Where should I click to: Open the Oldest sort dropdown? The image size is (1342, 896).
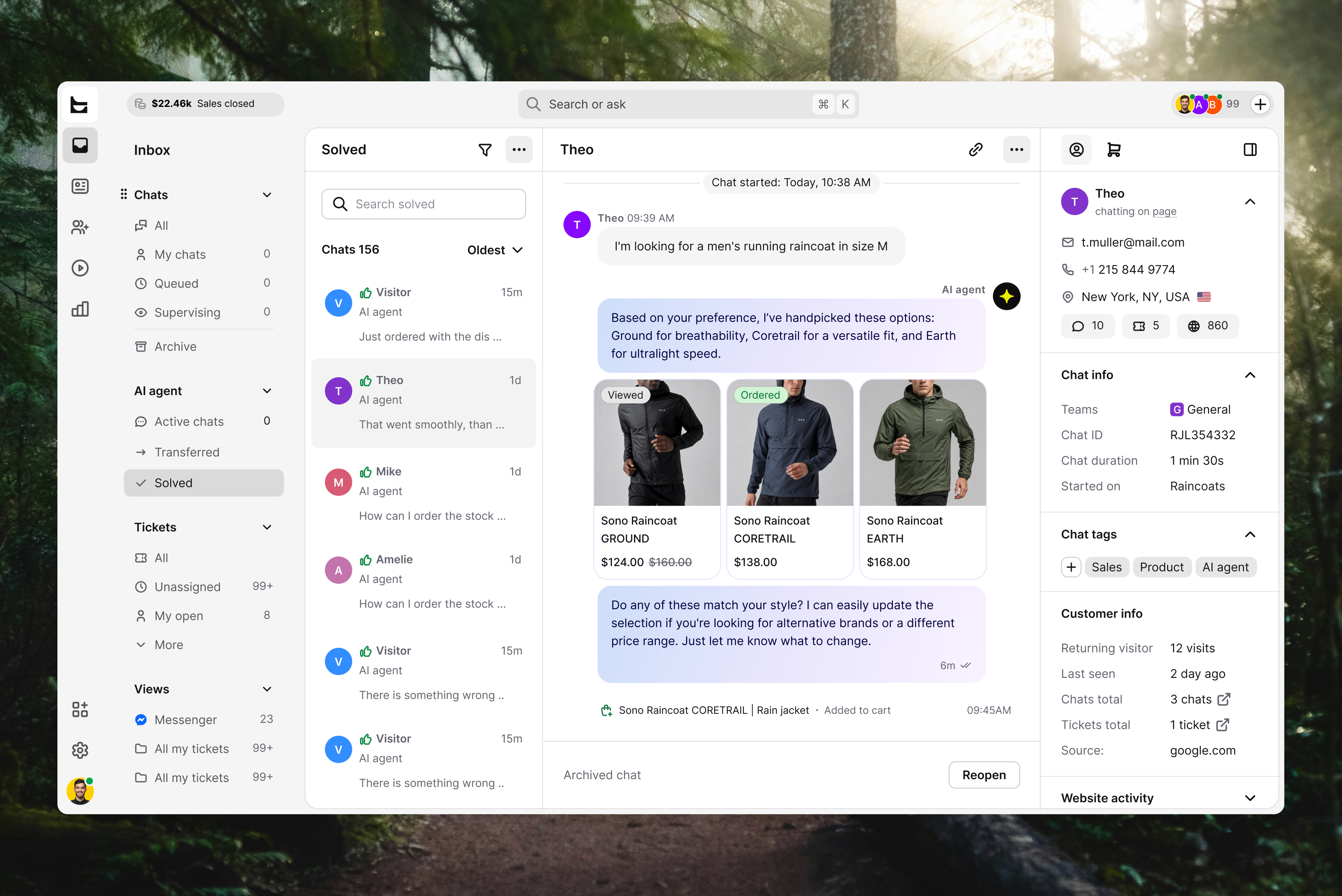(x=495, y=250)
